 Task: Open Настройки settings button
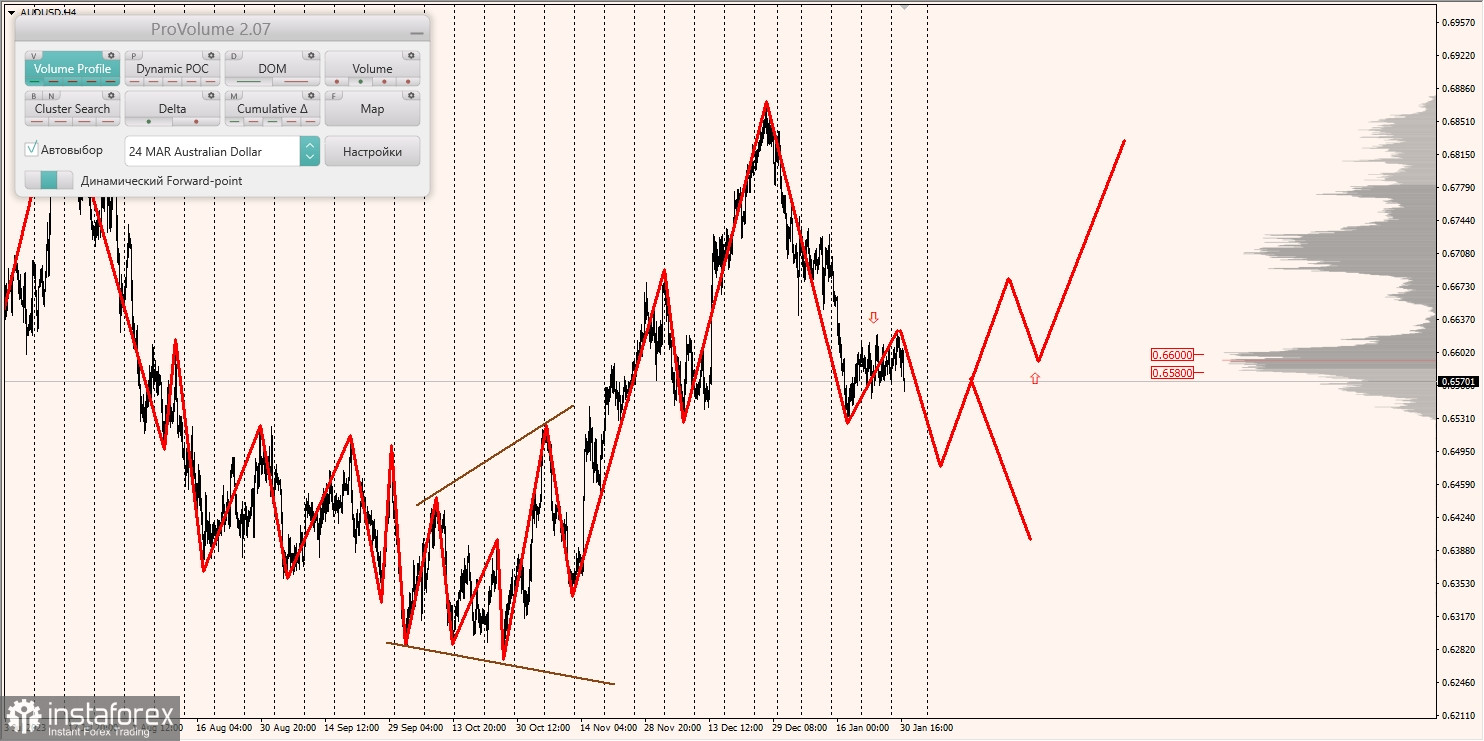pos(372,151)
